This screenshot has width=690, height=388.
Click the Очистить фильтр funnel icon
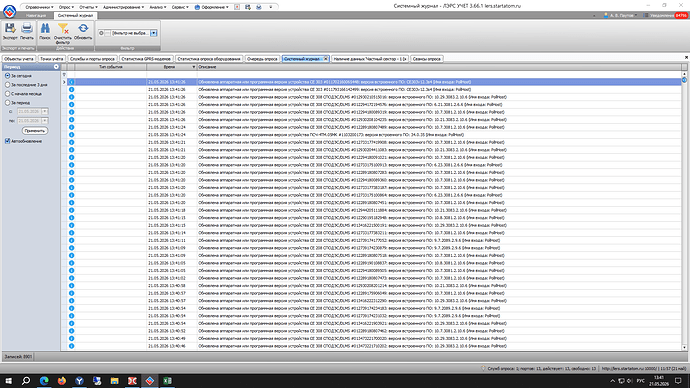[x=63, y=29]
